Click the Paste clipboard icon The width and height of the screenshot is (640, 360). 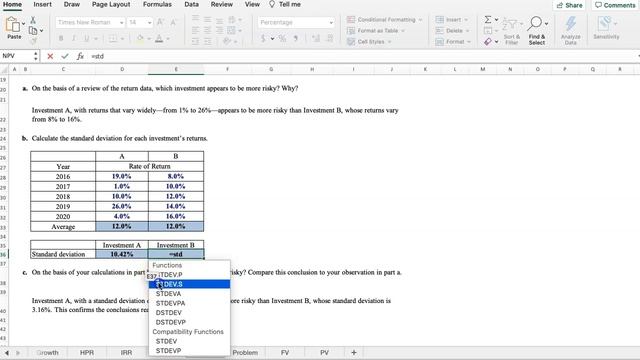click(12, 25)
